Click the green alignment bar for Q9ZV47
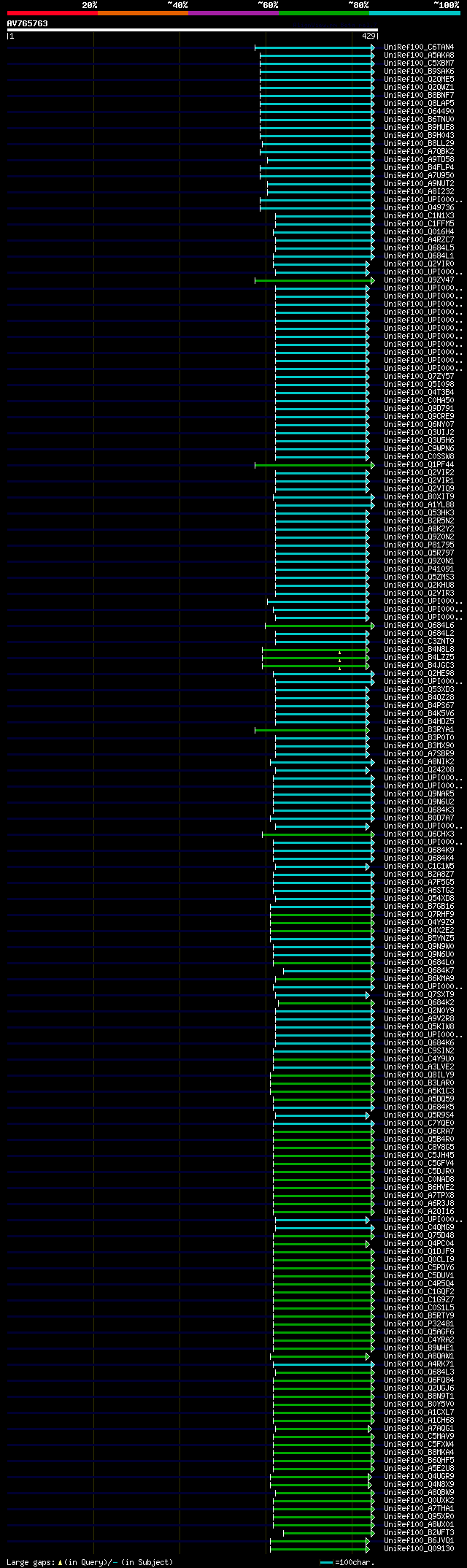The height and width of the screenshot is (1568, 467). pos(314,280)
